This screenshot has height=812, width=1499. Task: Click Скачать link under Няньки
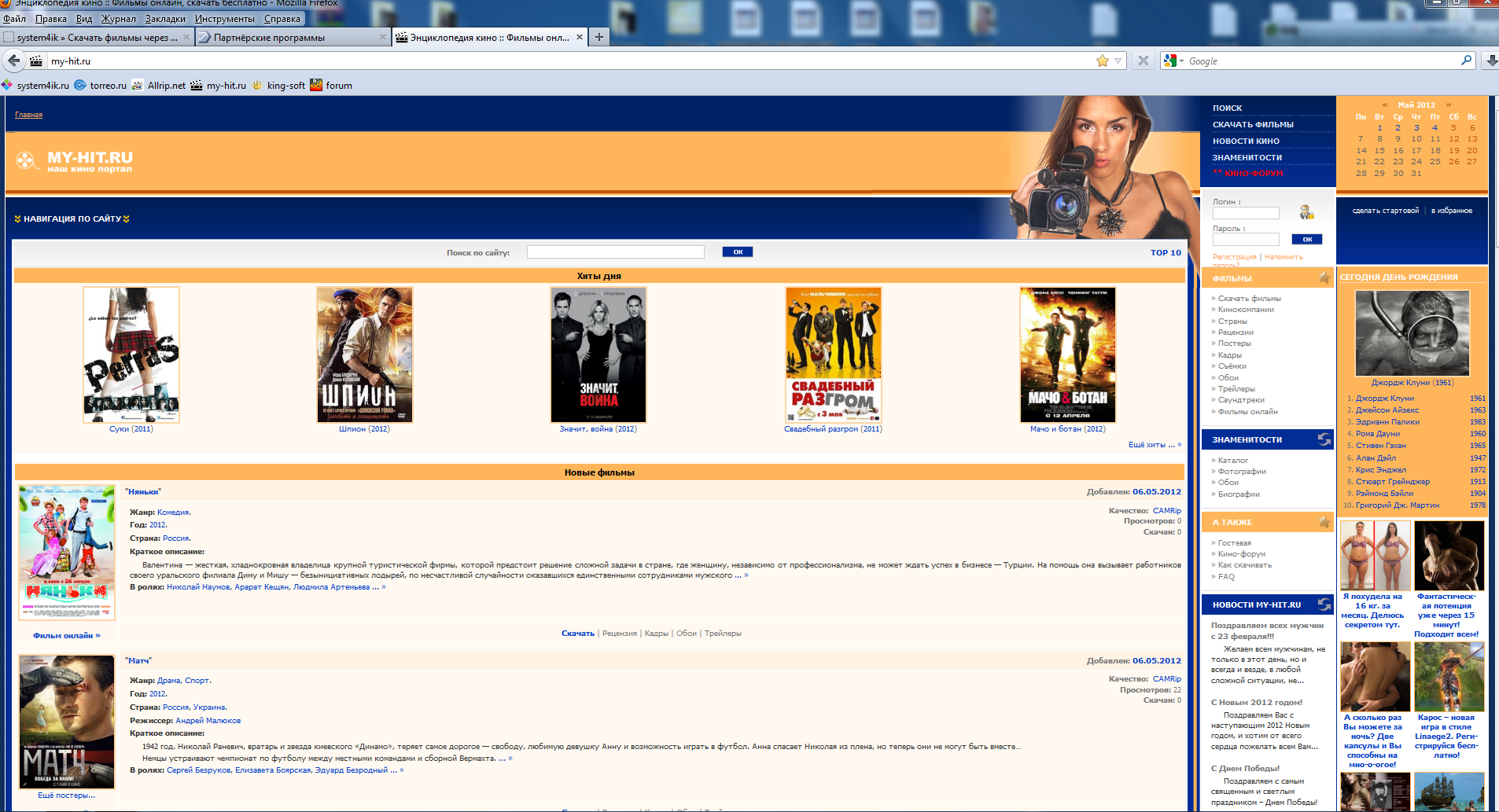coord(578,634)
